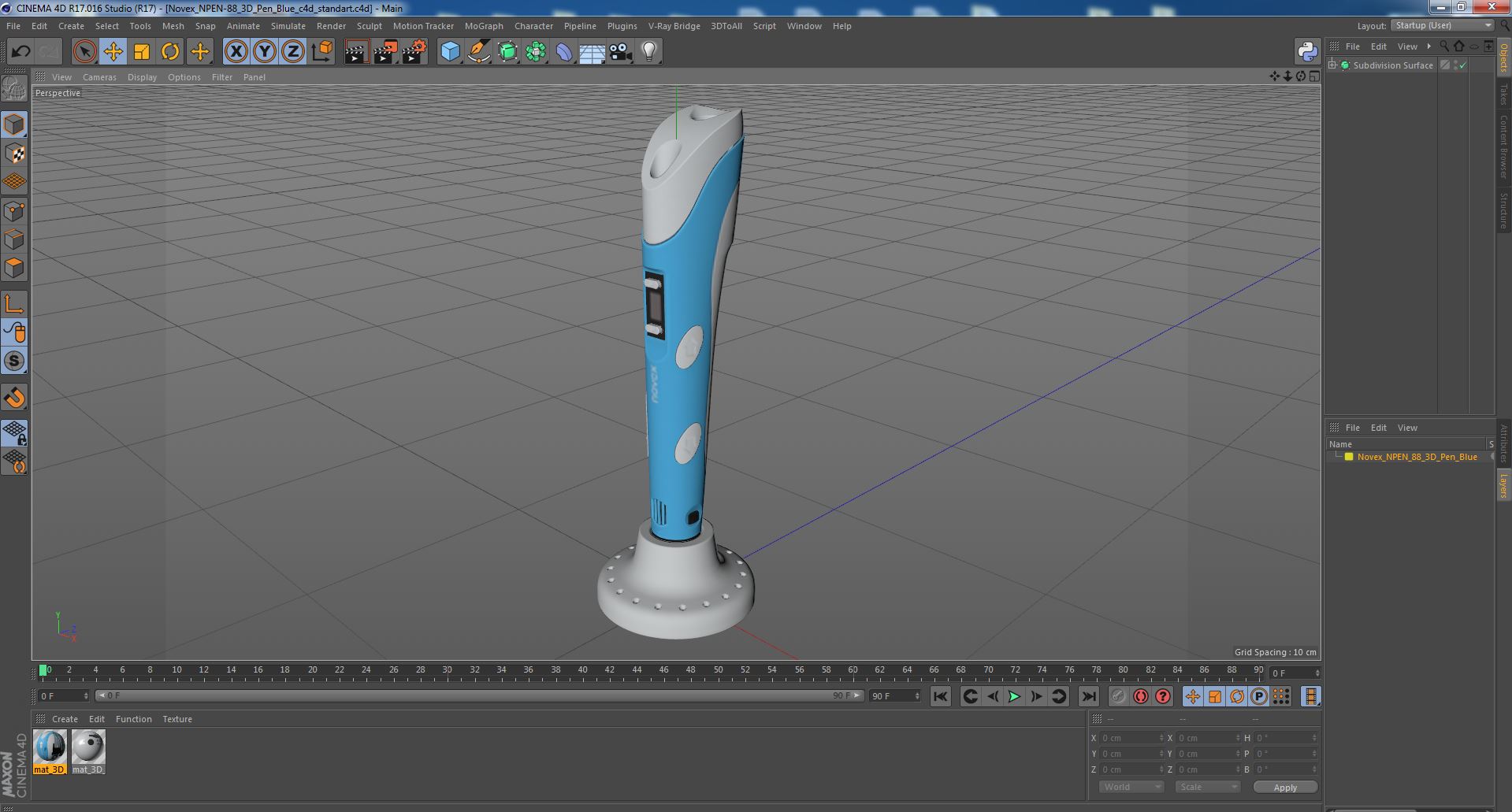
Task: Select the Live Selection tool
Action: tap(84, 52)
